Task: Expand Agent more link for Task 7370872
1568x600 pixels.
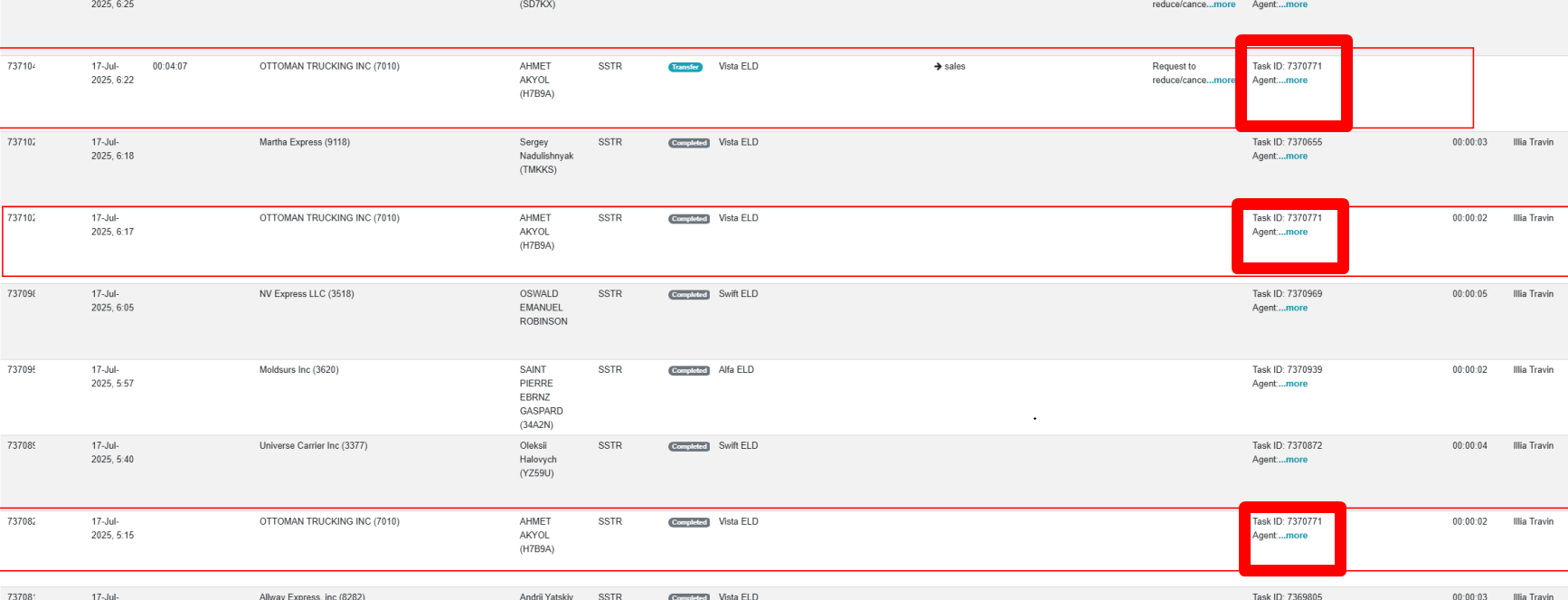Action: [x=1293, y=461]
